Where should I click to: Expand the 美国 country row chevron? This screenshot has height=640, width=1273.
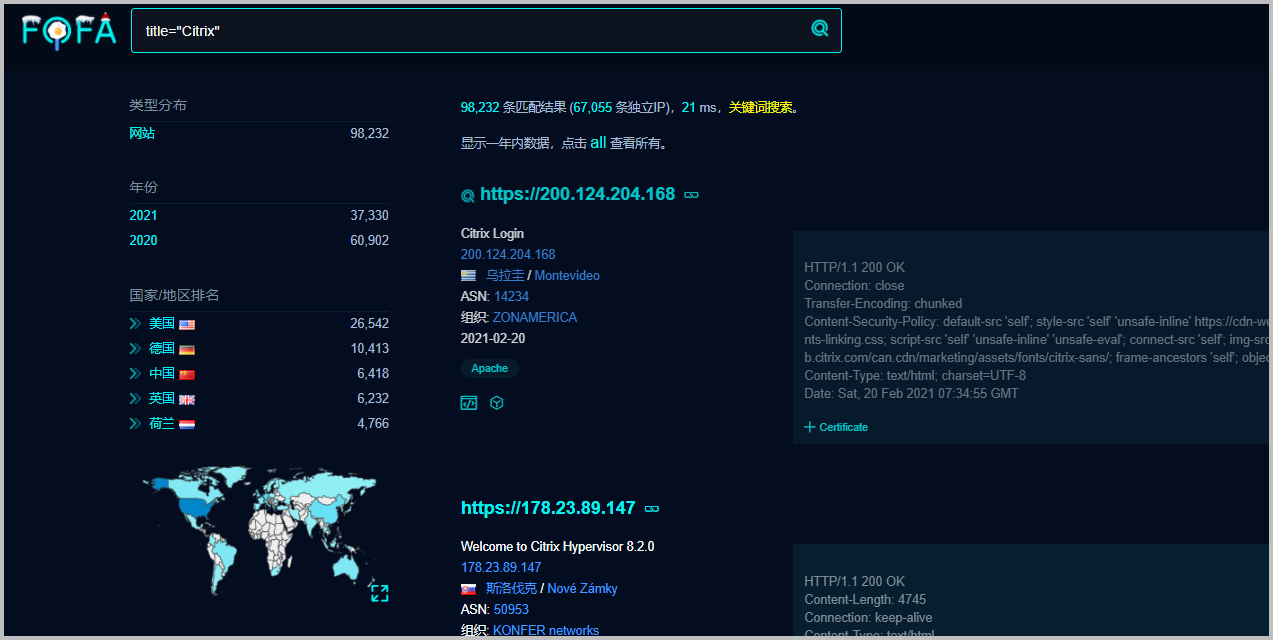pyautogui.click(x=135, y=324)
